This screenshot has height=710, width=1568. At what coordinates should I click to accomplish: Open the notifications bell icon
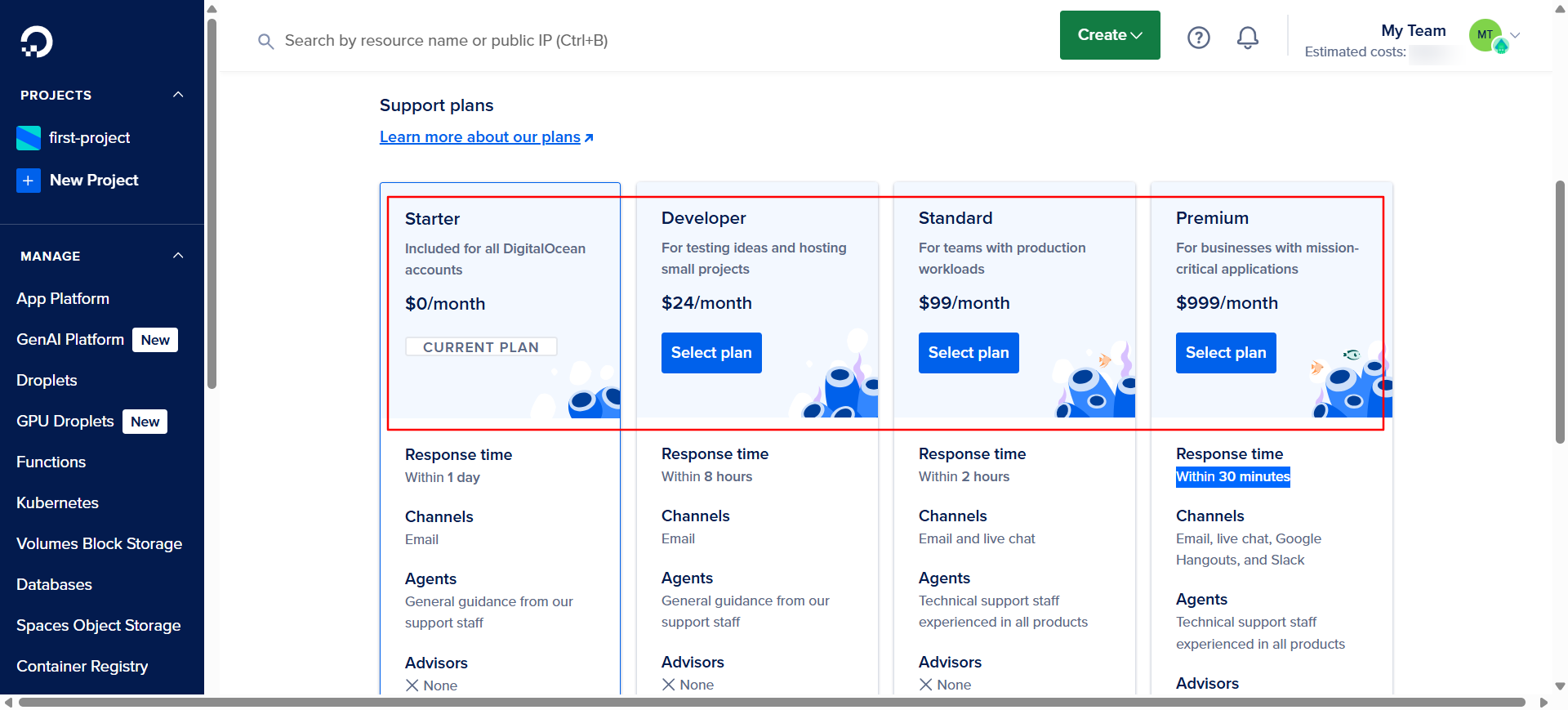tap(1247, 38)
